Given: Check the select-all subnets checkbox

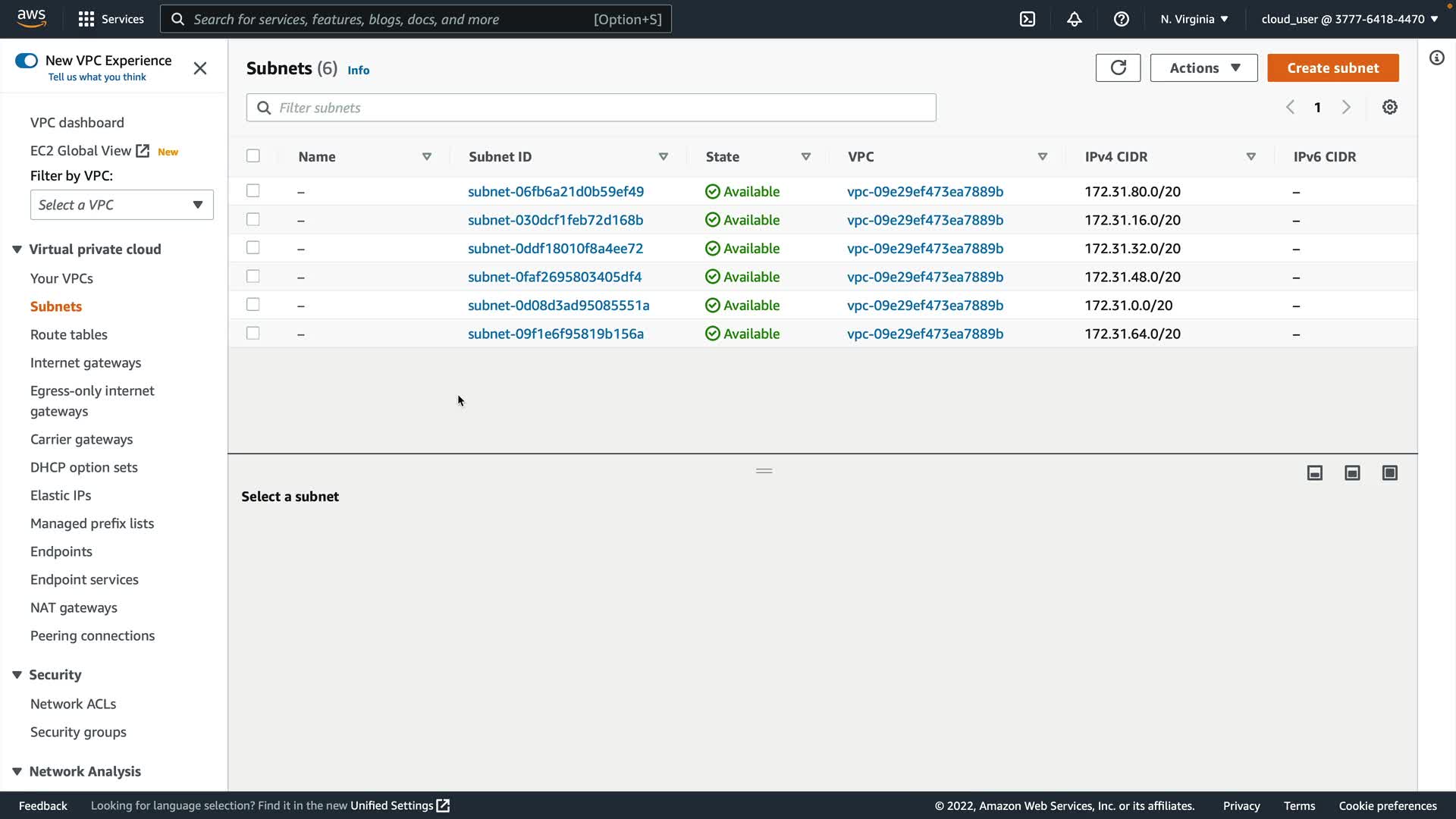Looking at the screenshot, I should [x=253, y=156].
